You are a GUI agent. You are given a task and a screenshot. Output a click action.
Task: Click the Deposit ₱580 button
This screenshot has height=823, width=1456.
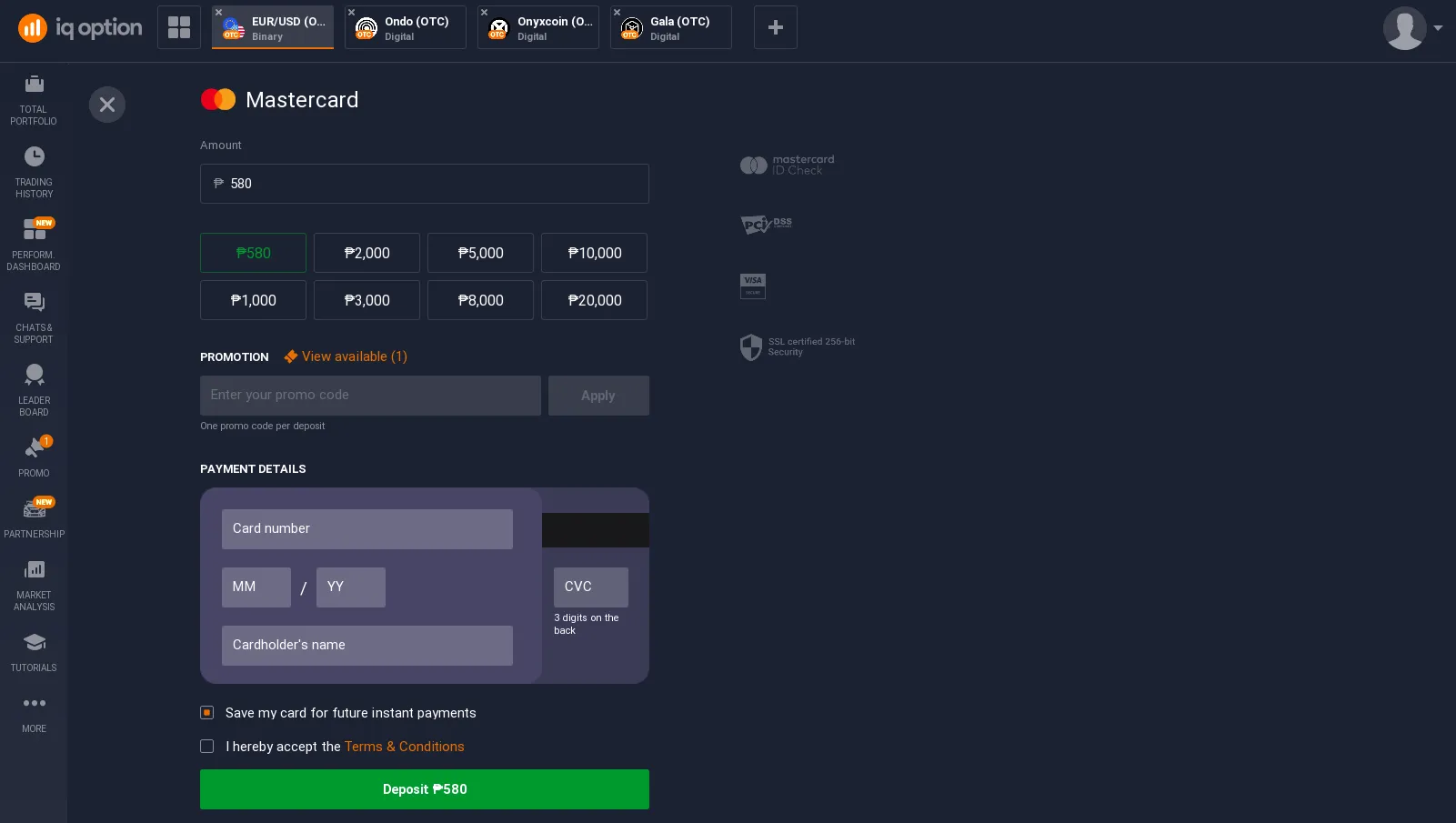pyautogui.click(x=425, y=789)
